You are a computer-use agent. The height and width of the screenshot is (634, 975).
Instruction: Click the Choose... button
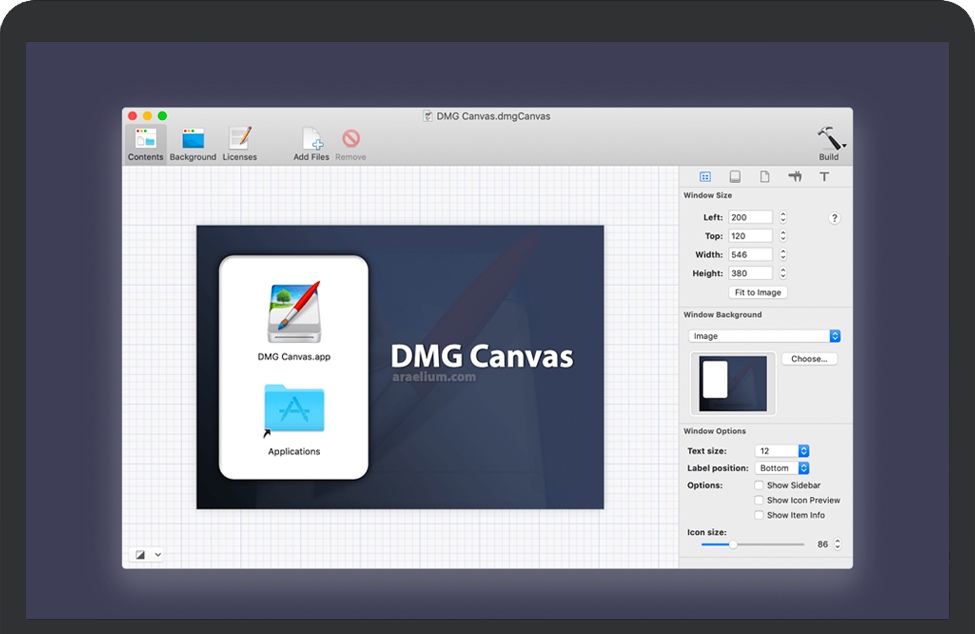pyautogui.click(x=809, y=359)
